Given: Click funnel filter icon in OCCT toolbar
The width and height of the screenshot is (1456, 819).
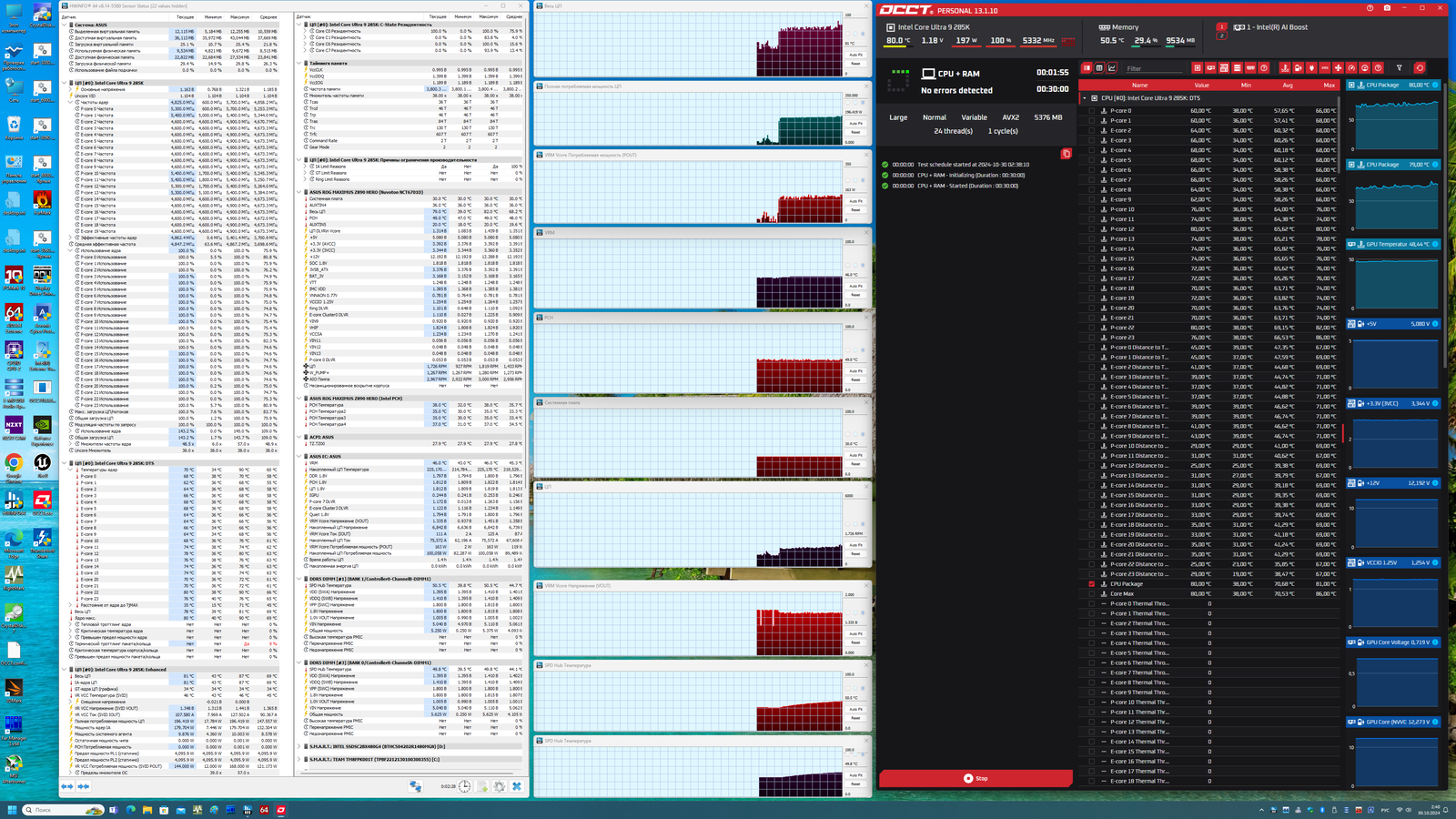Looking at the screenshot, I should point(1399,68).
